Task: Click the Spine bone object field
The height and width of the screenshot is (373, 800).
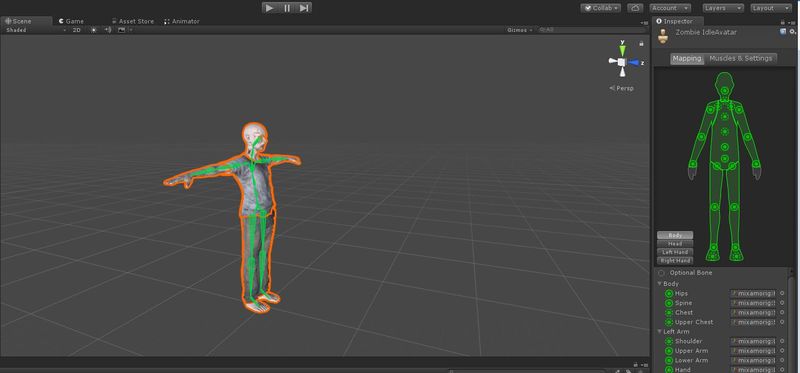Action: coord(753,303)
